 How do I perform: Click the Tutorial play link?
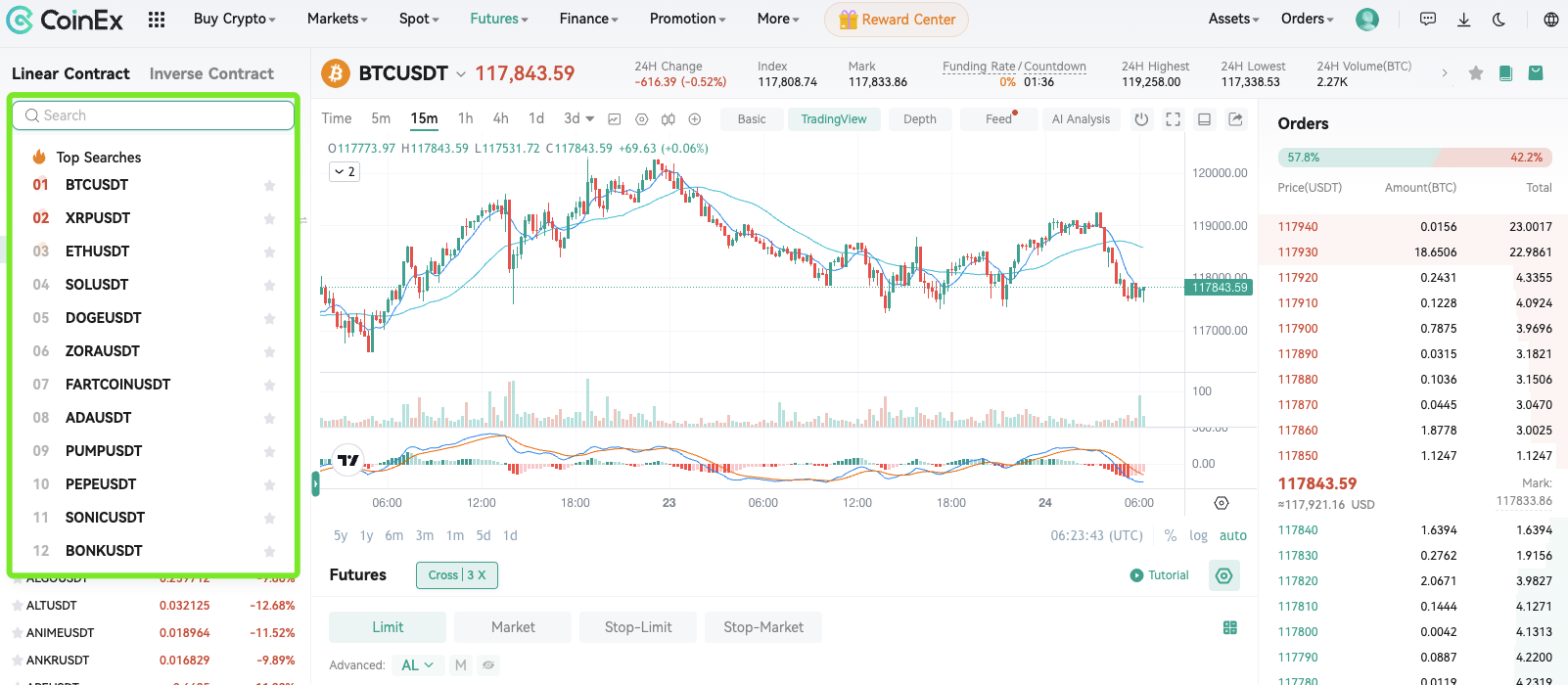tap(1160, 575)
